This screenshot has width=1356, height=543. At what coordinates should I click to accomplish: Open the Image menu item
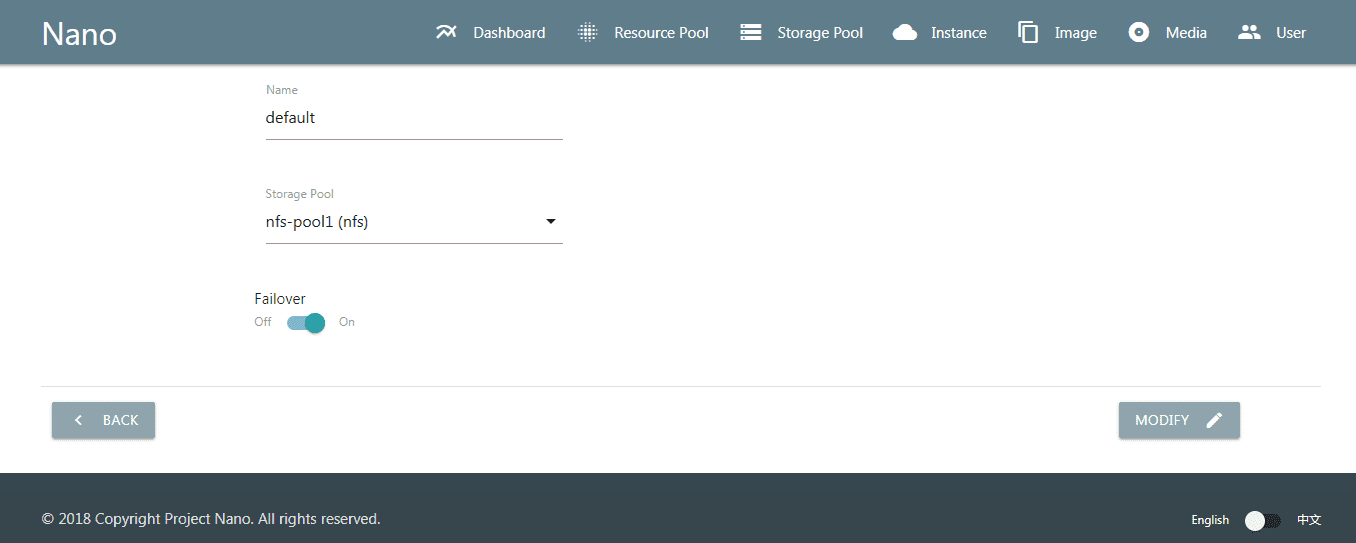[1058, 32]
